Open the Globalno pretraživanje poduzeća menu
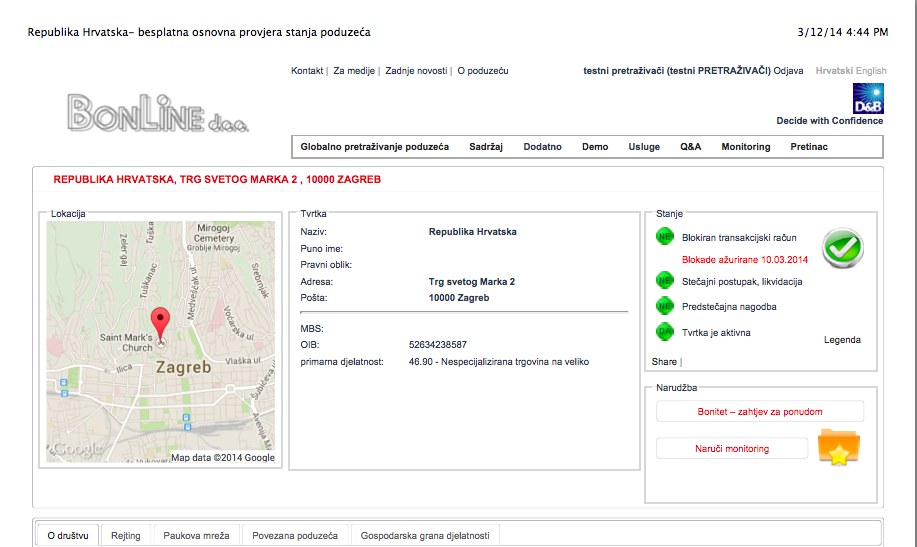The height and width of the screenshot is (547, 917). coord(374,147)
